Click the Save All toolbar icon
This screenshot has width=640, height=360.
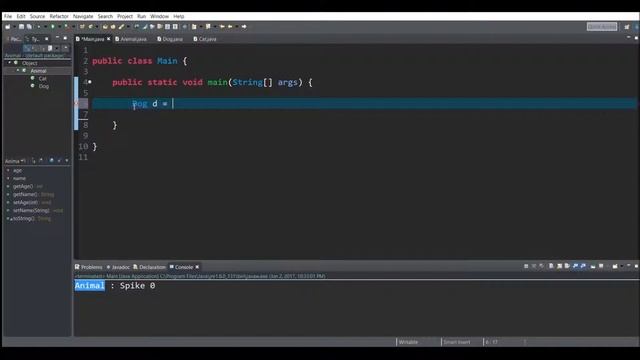[29, 27]
